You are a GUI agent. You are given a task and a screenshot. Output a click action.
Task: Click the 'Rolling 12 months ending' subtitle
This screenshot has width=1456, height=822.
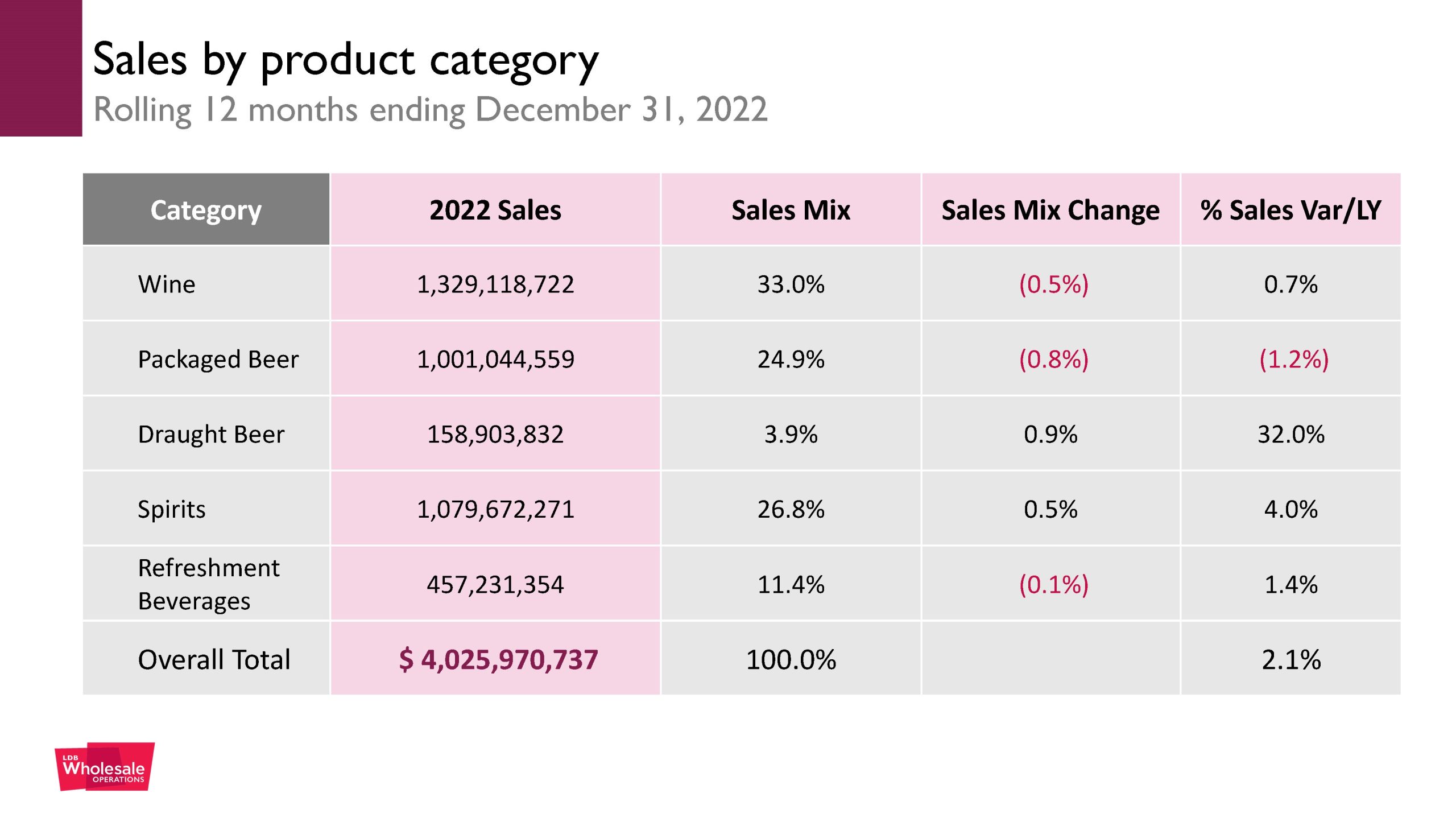431,110
